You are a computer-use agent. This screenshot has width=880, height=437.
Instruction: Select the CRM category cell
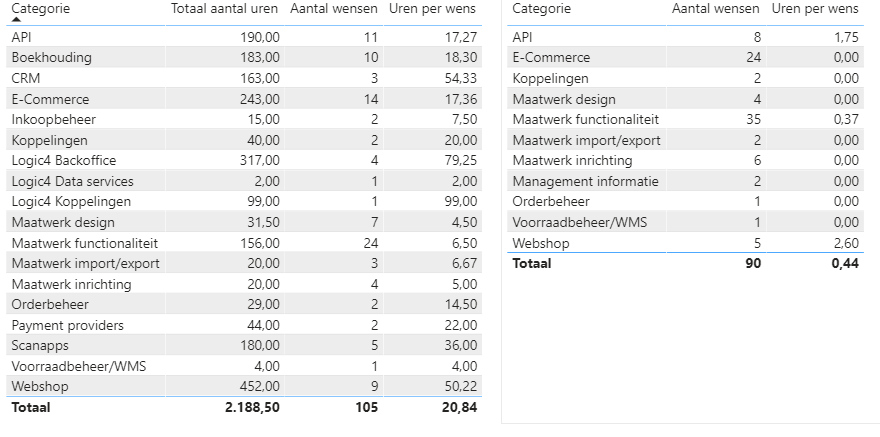click(26, 78)
